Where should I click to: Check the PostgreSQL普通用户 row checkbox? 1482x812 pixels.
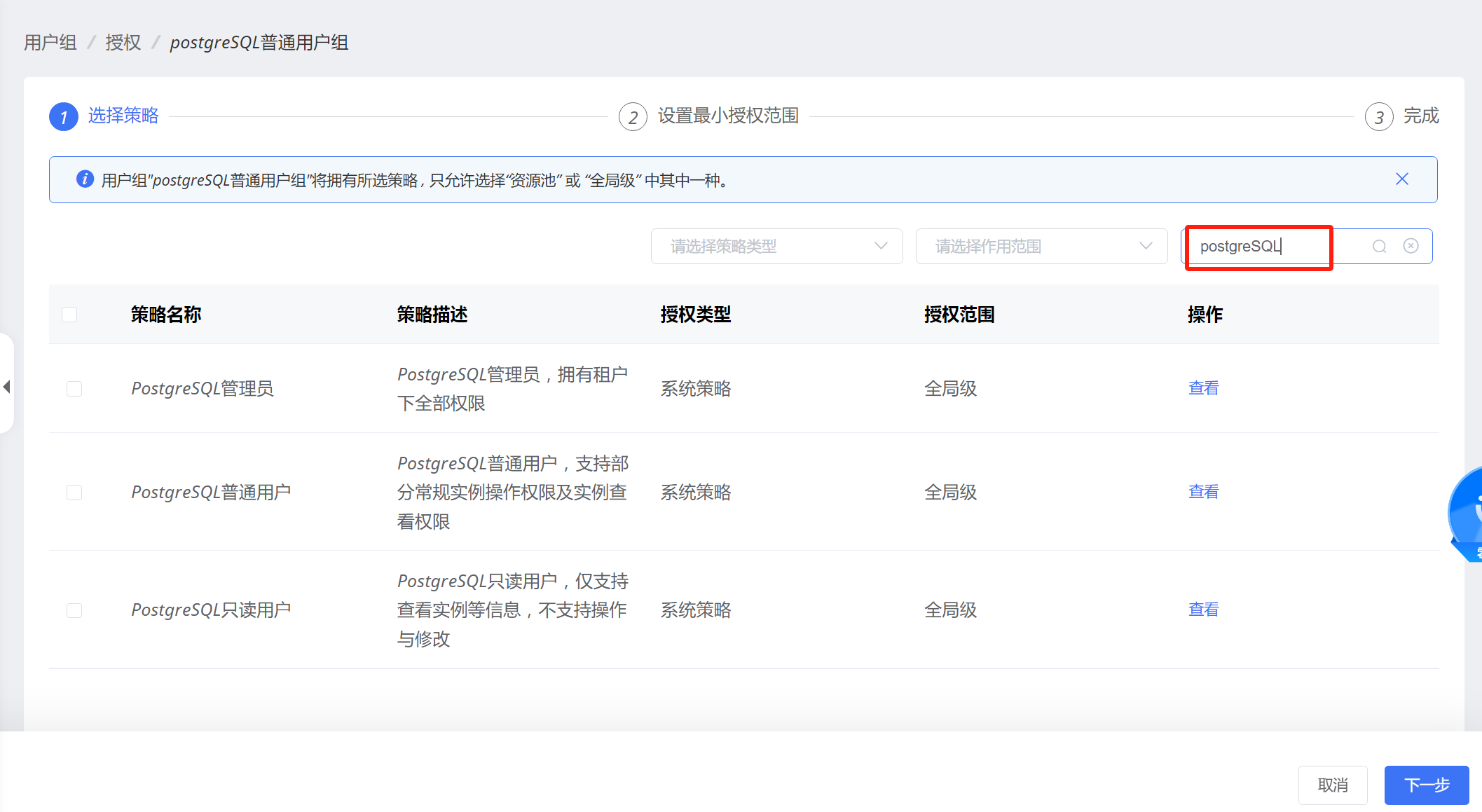click(x=74, y=493)
